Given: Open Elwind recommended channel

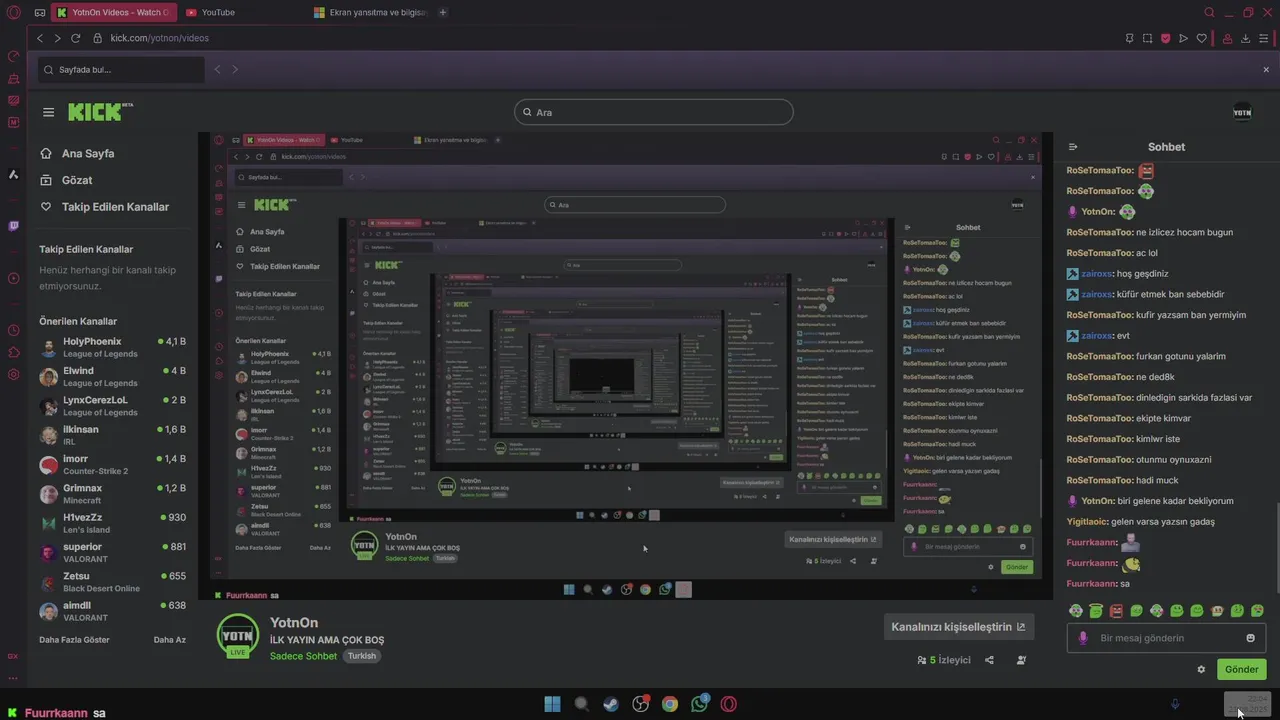Looking at the screenshot, I should pyautogui.click(x=112, y=377).
